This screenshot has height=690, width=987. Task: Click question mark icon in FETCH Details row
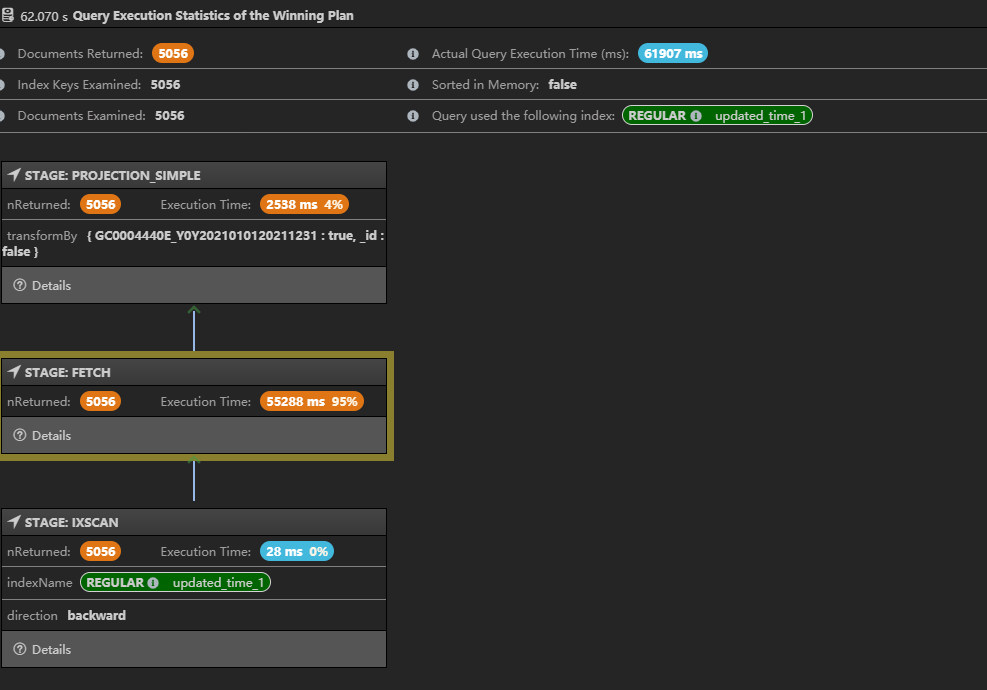pyautogui.click(x=19, y=435)
